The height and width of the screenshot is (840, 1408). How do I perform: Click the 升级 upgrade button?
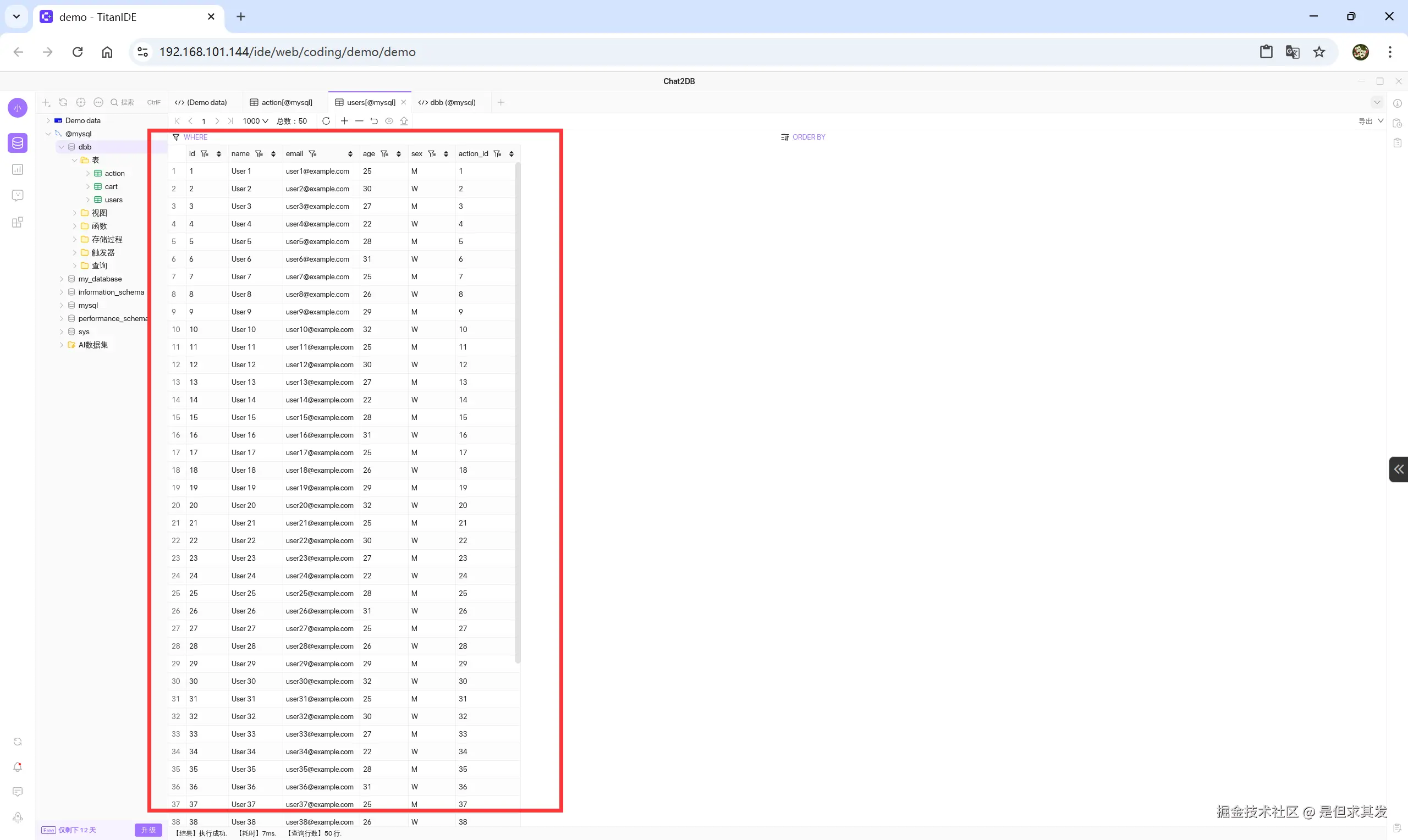pos(148,829)
